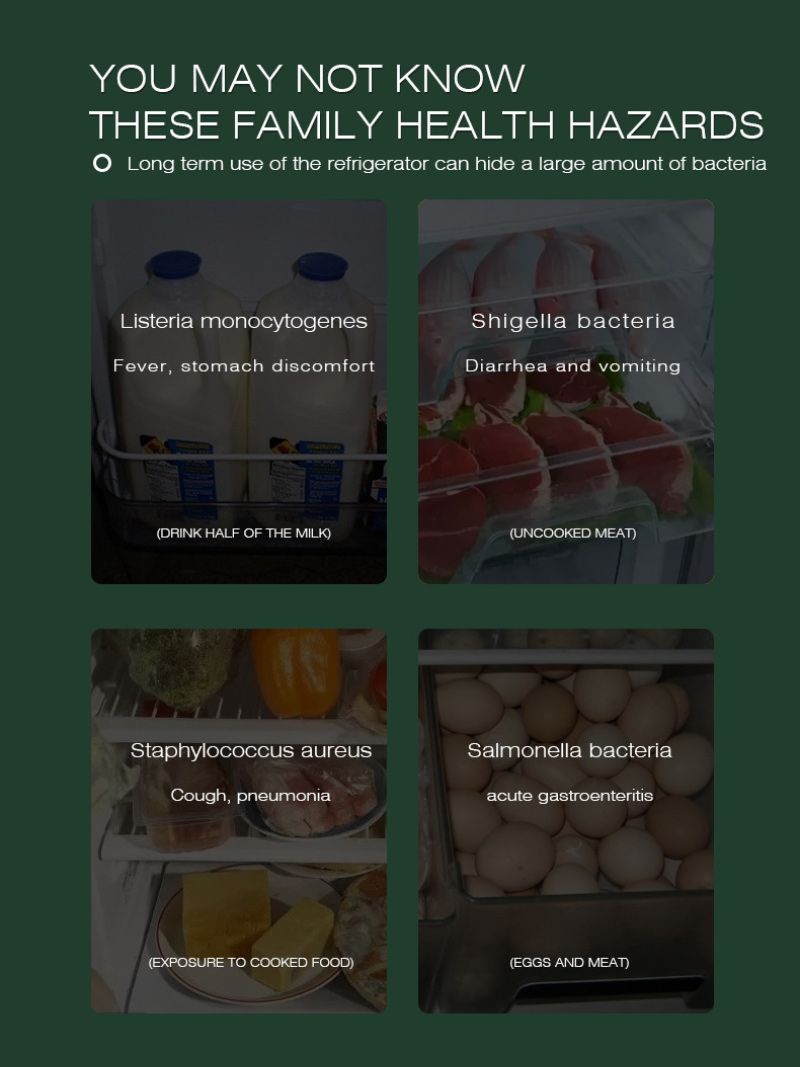The width and height of the screenshot is (800, 1067).
Task: Click the 'THESE FAMILY HEALTH HAZARDS' heading line
Action: (x=427, y=125)
